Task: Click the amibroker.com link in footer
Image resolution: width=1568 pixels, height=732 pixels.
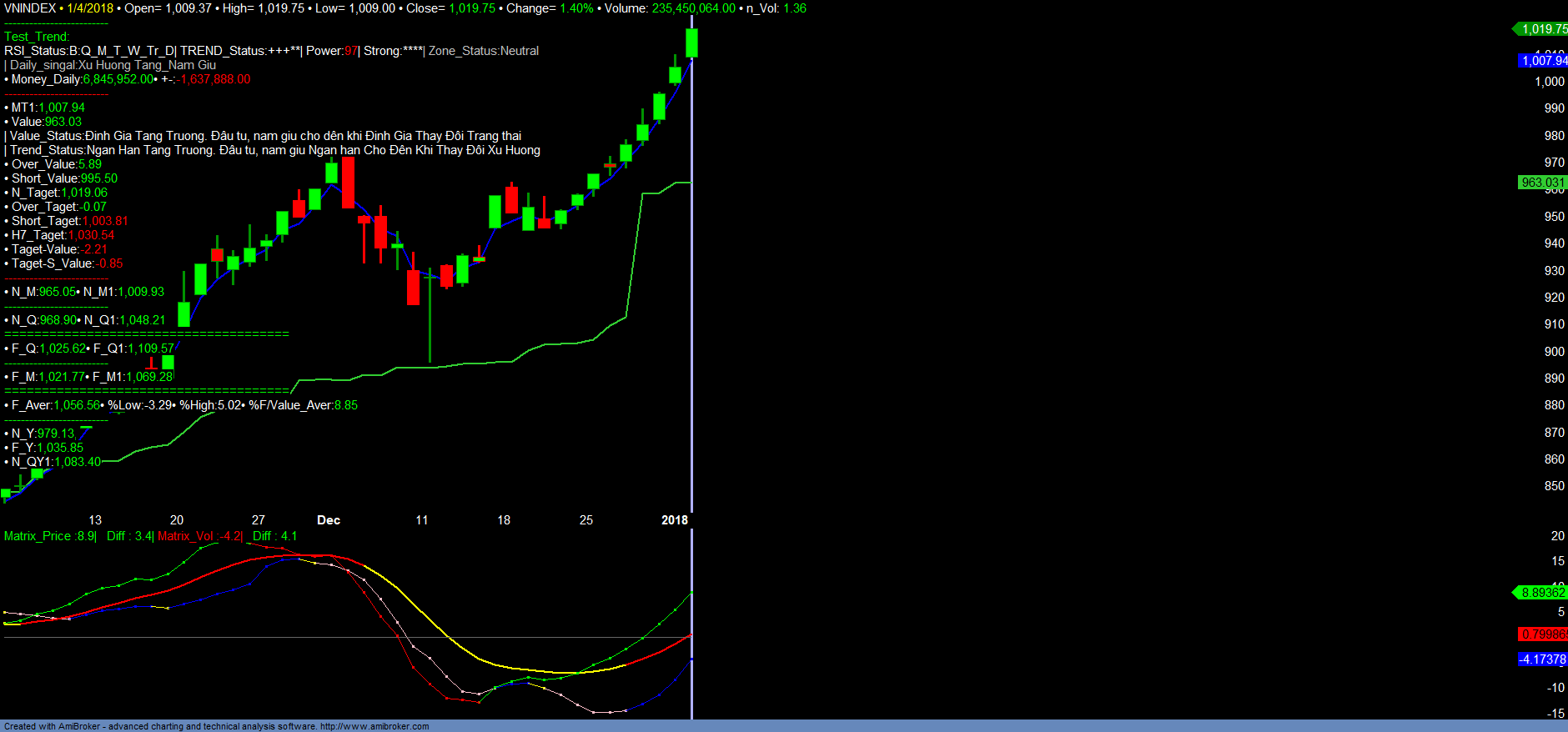Action: click(374, 726)
